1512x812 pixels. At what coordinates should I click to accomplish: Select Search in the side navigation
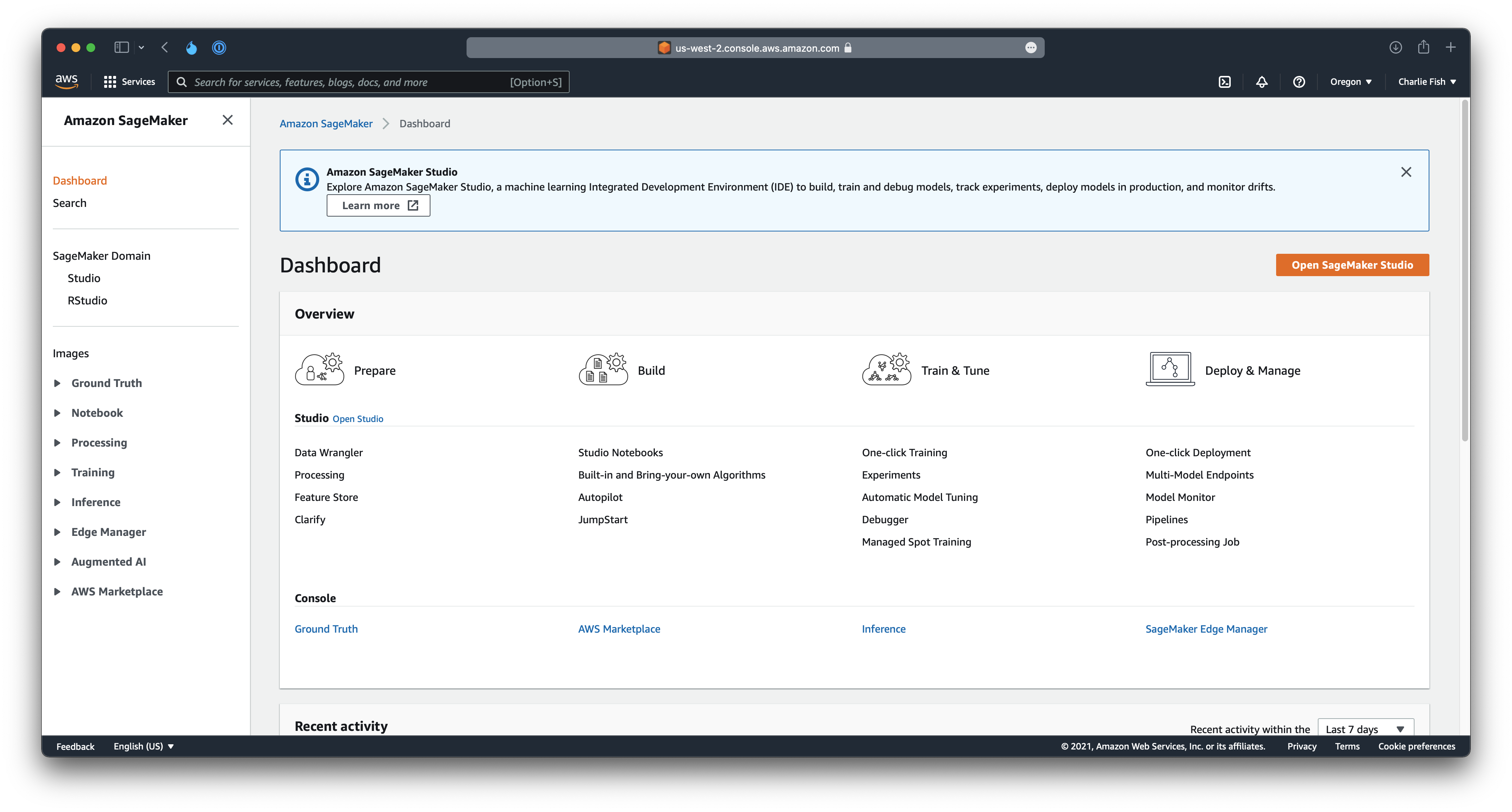coord(69,202)
